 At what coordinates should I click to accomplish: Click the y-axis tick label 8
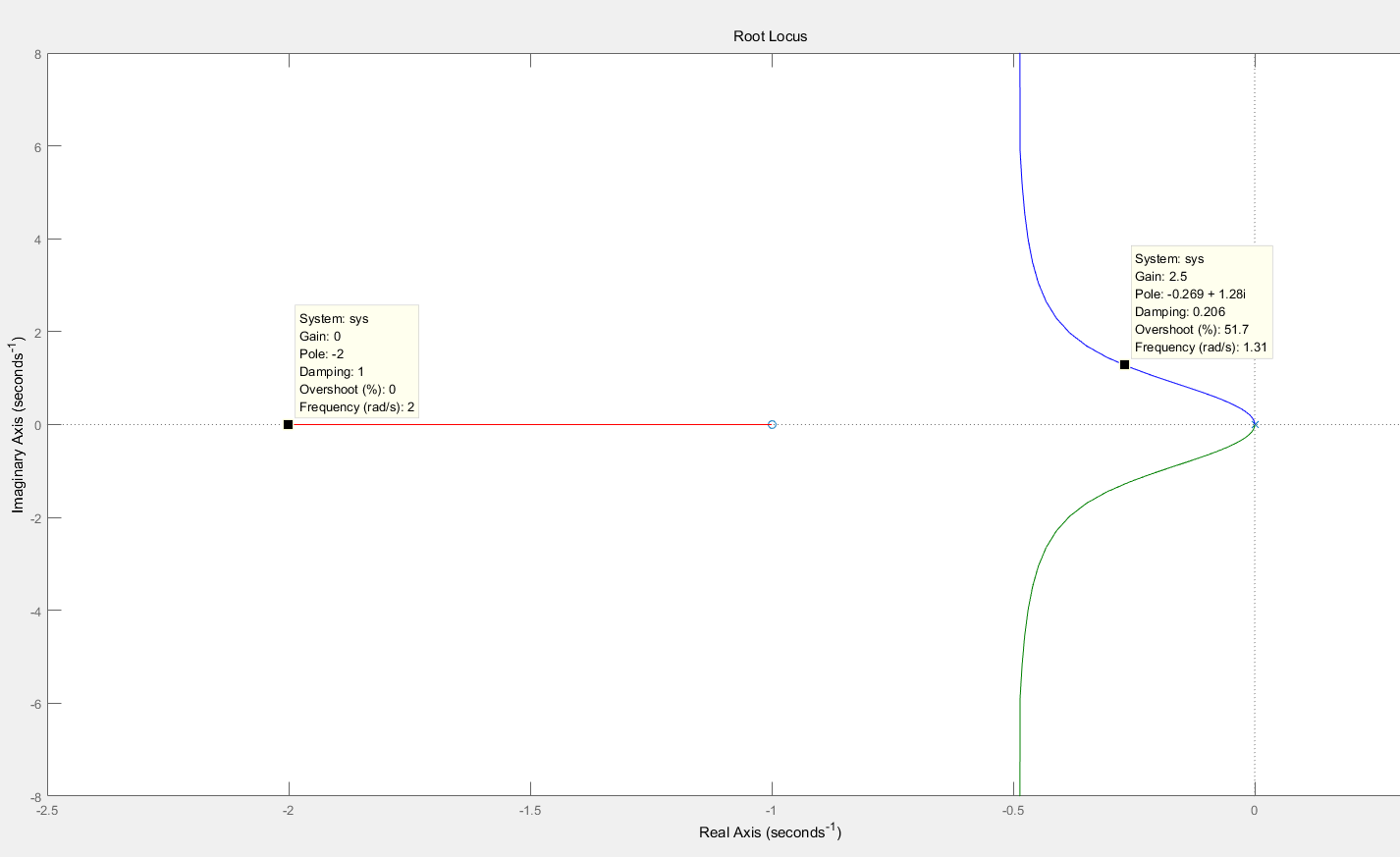tap(37, 54)
